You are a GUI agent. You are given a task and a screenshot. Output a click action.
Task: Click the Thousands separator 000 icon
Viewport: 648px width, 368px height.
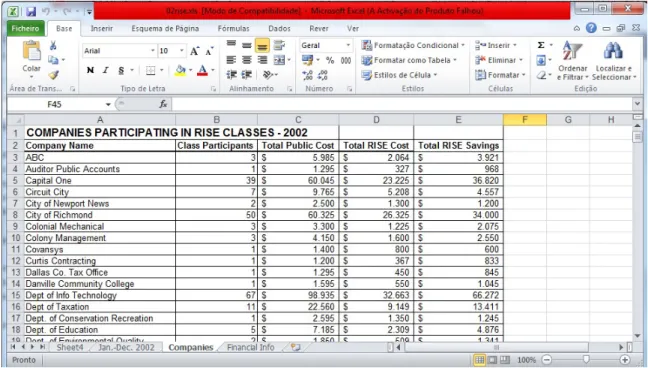(x=346, y=60)
